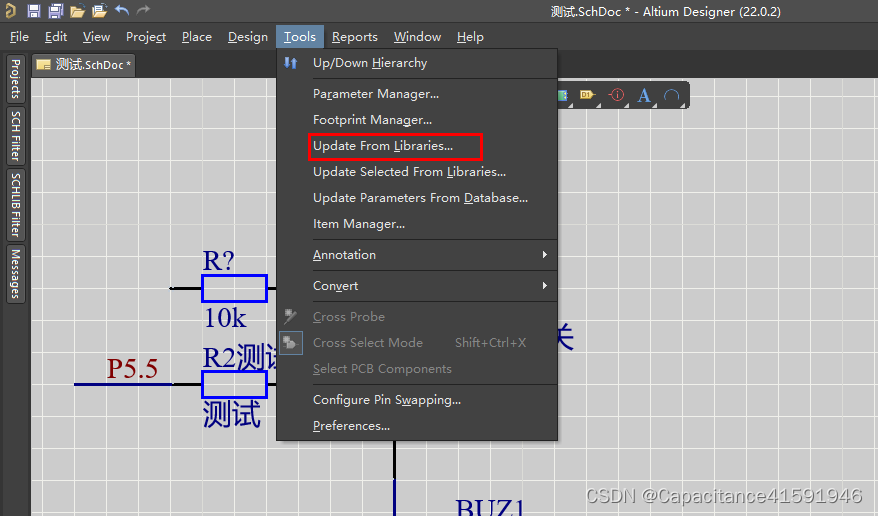Click the Save All documents icon
Screen dimensions: 878x516
tap(55, 11)
